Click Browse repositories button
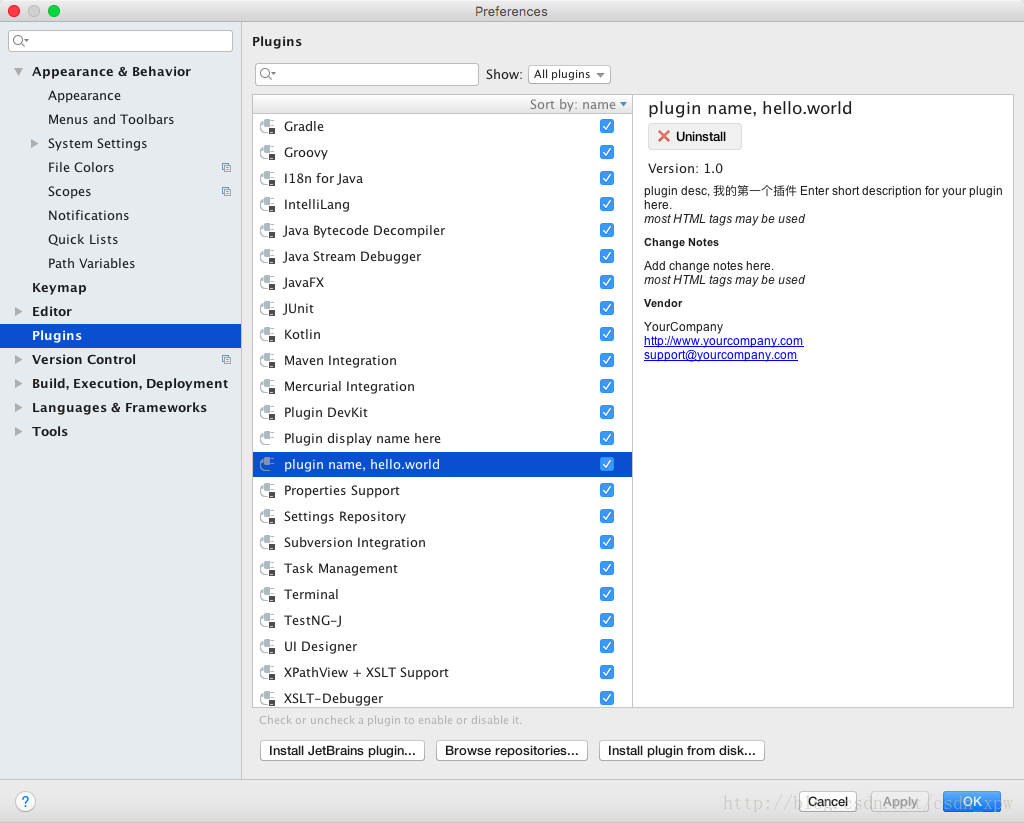Image resolution: width=1024 pixels, height=823 pixels. pyautogui.click(x=512, y=750)
